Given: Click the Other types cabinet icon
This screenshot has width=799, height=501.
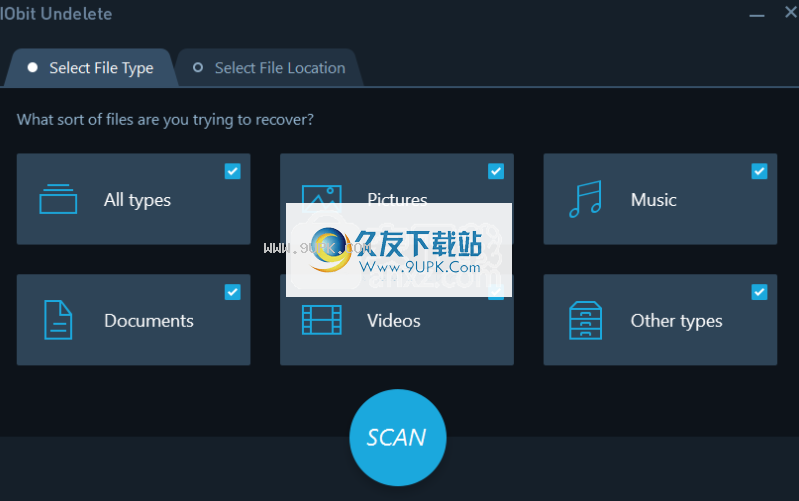Looking at the screenshot, I should pos(585,320).
